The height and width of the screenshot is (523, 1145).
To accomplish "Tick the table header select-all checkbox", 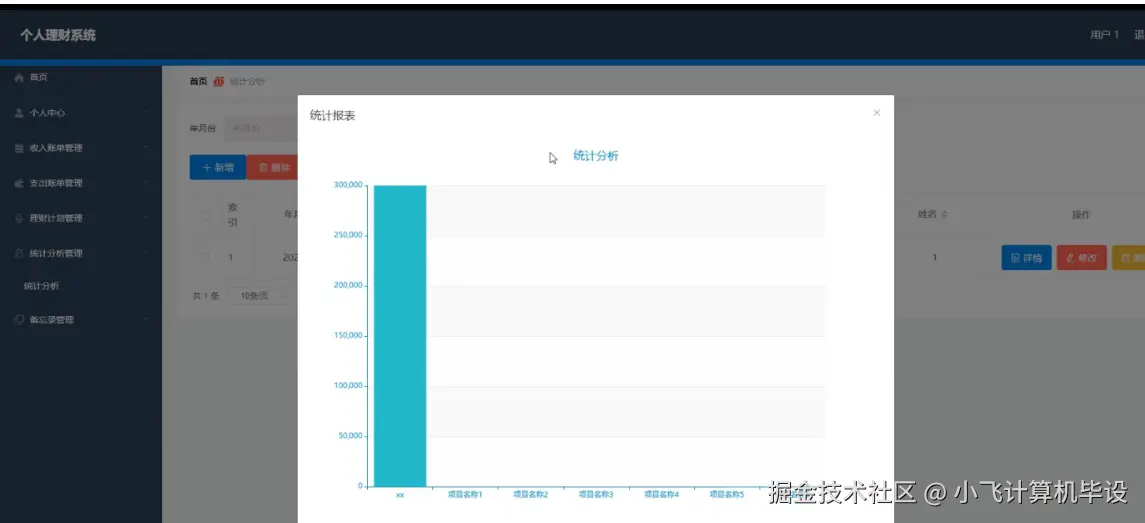I will 205,215.
